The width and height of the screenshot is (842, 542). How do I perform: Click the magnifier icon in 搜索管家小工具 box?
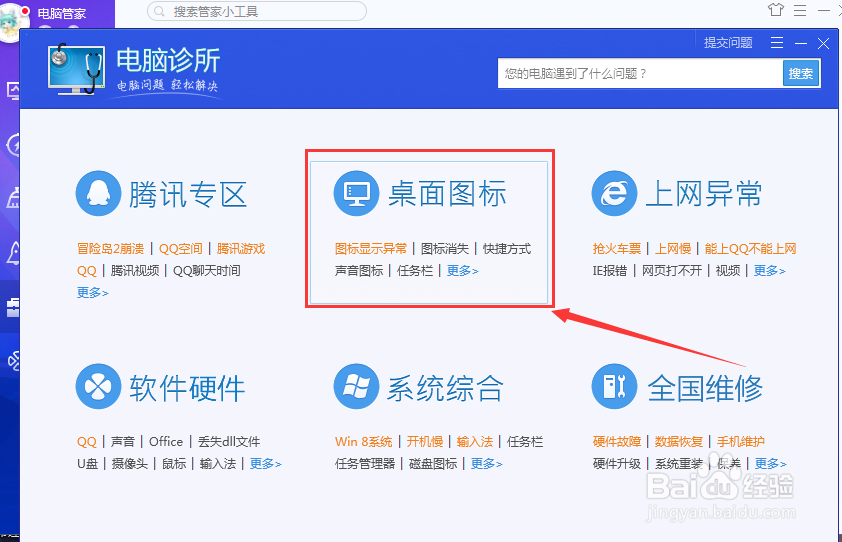click(159, 11)
